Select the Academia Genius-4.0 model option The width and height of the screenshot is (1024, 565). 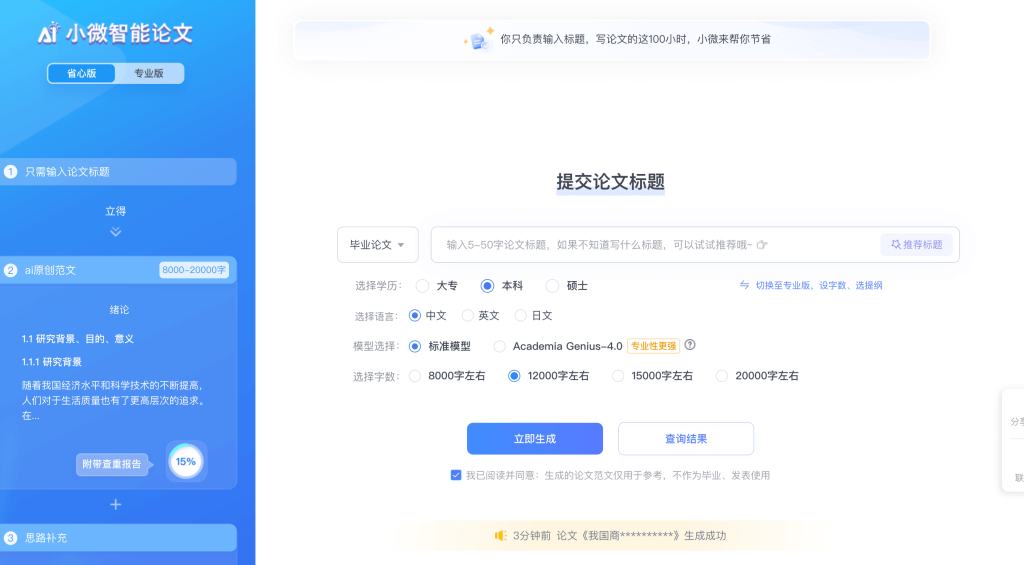click(499, 347)
